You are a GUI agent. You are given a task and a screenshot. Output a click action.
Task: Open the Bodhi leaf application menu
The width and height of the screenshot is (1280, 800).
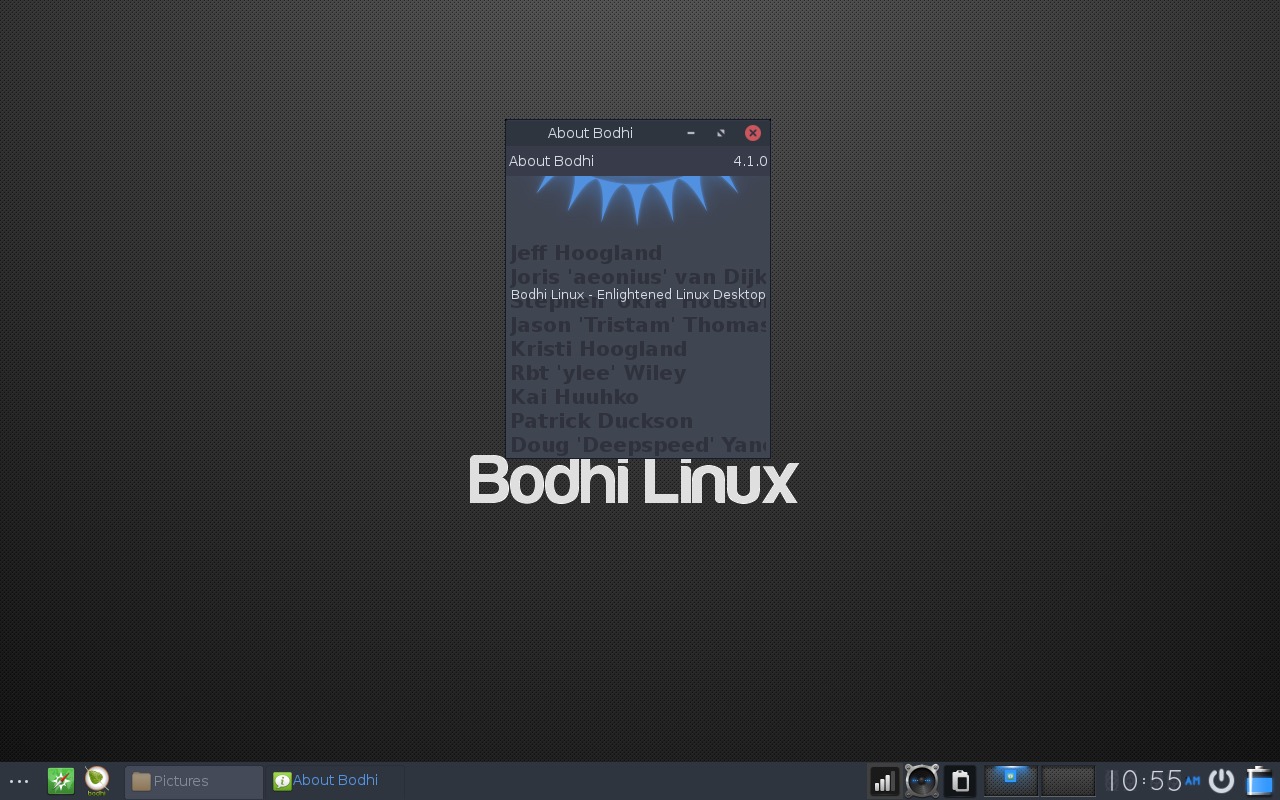[96, 781]
